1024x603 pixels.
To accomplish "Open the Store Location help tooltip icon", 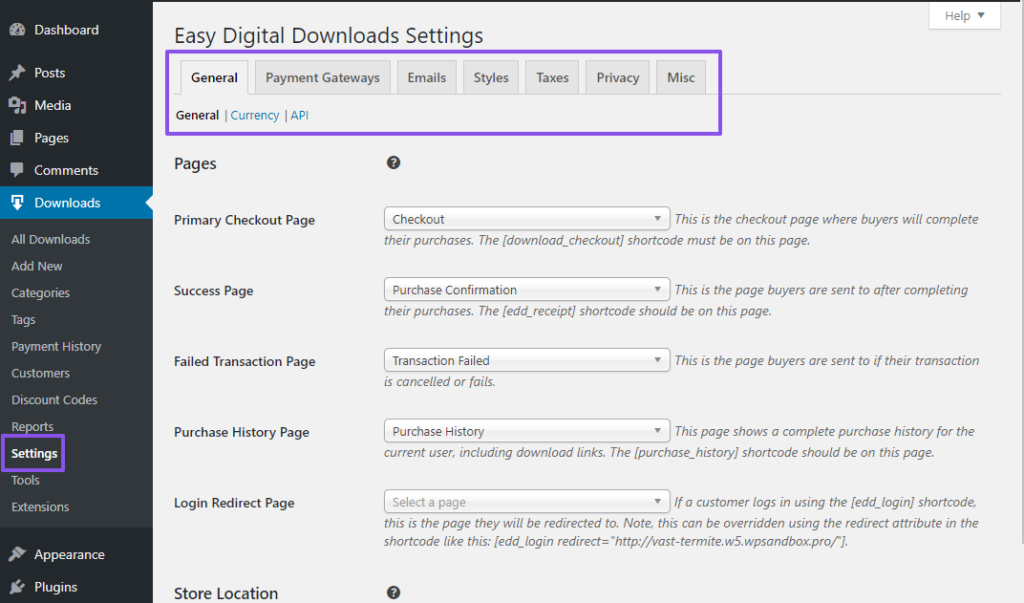I will 393,593.
